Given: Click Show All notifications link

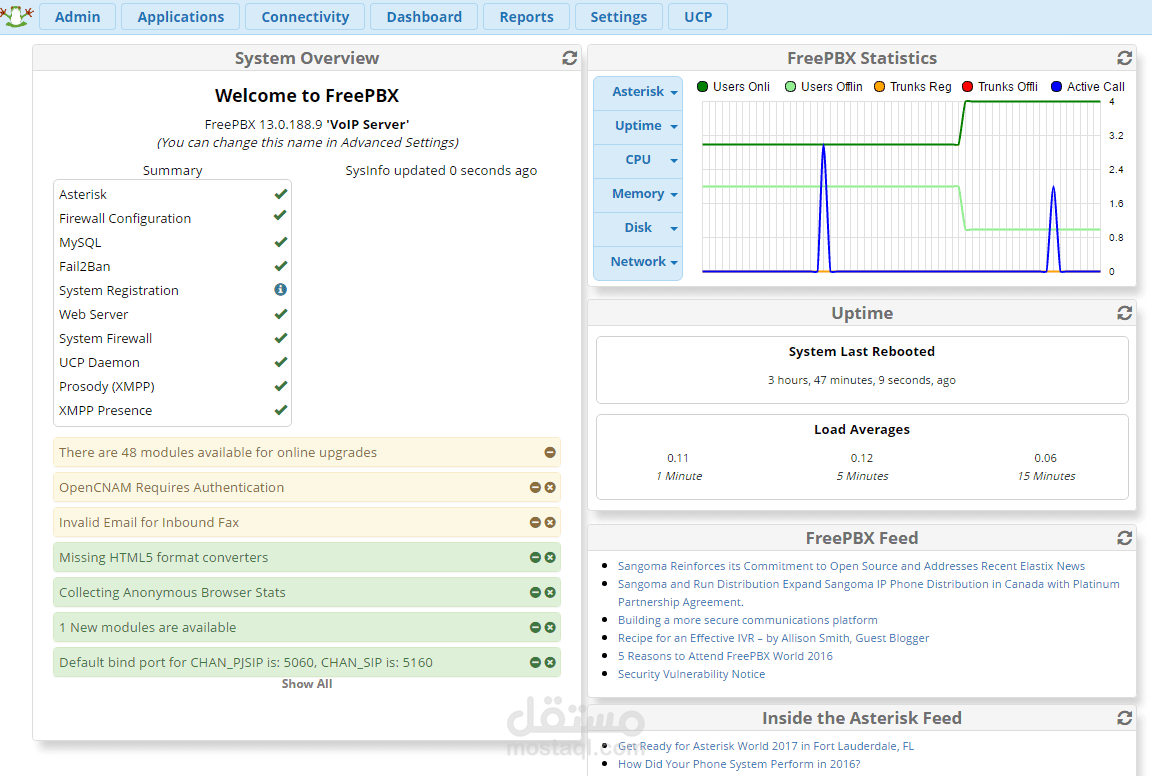Looking at the screenshot, I should coord(307,684).
